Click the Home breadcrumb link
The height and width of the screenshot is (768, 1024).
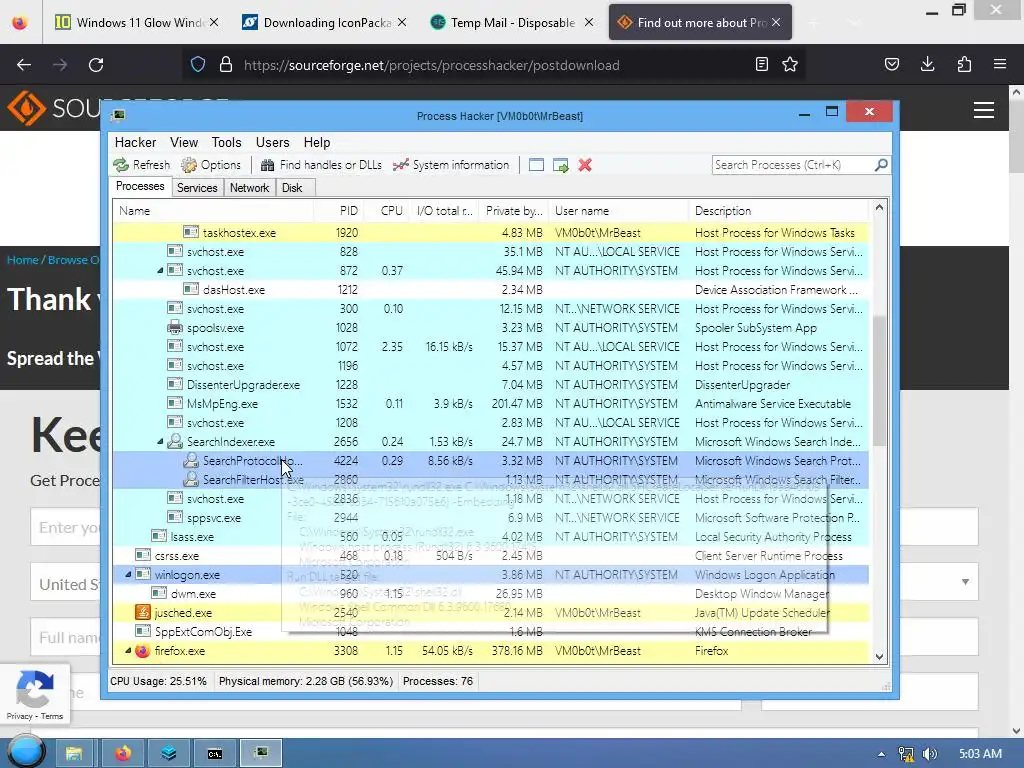pyautogui.click(x=23, y=260)
